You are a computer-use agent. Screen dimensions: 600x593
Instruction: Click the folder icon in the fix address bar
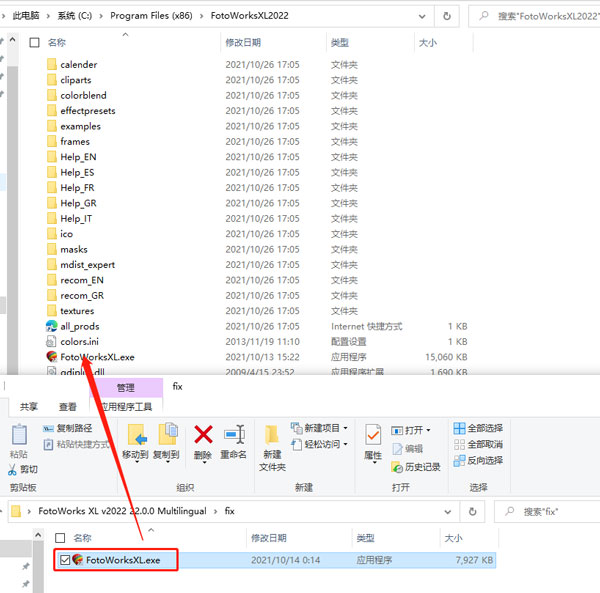[16, 511]
